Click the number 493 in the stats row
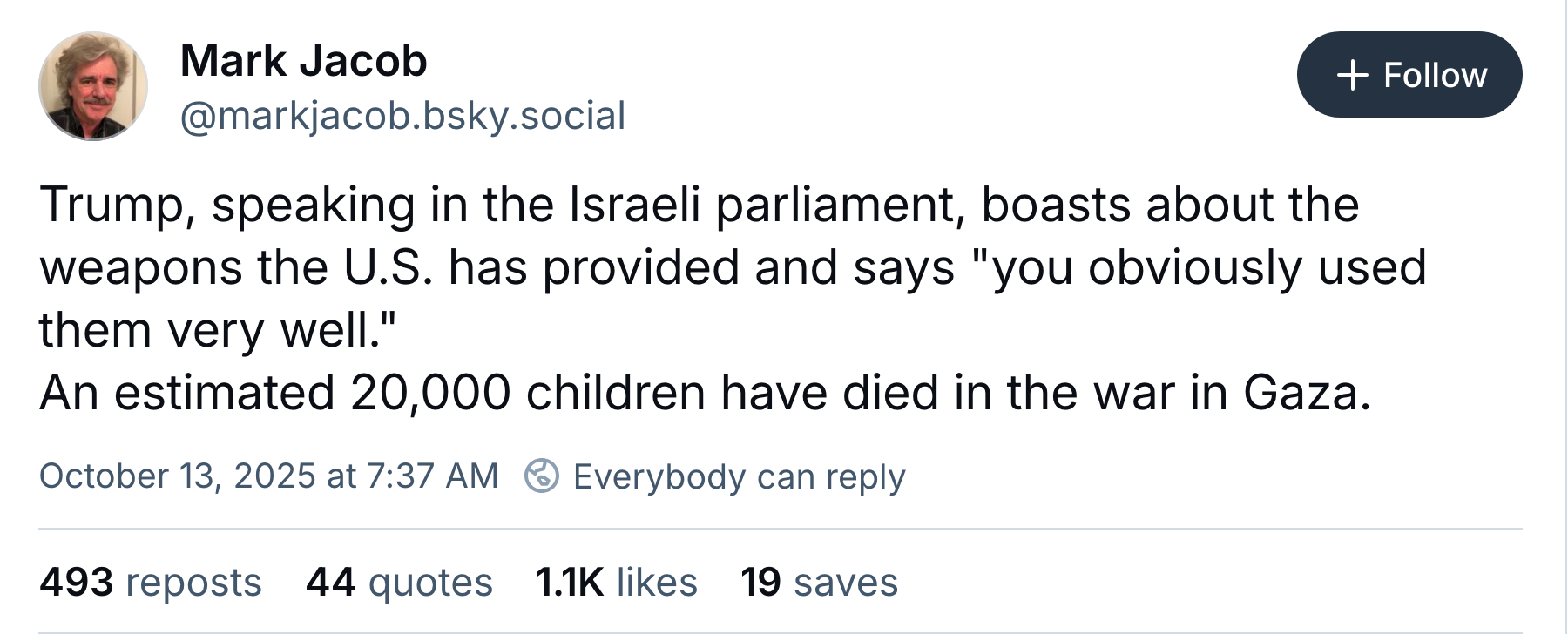The height and width of the screenshot is (634, 1568). point(77,582)
